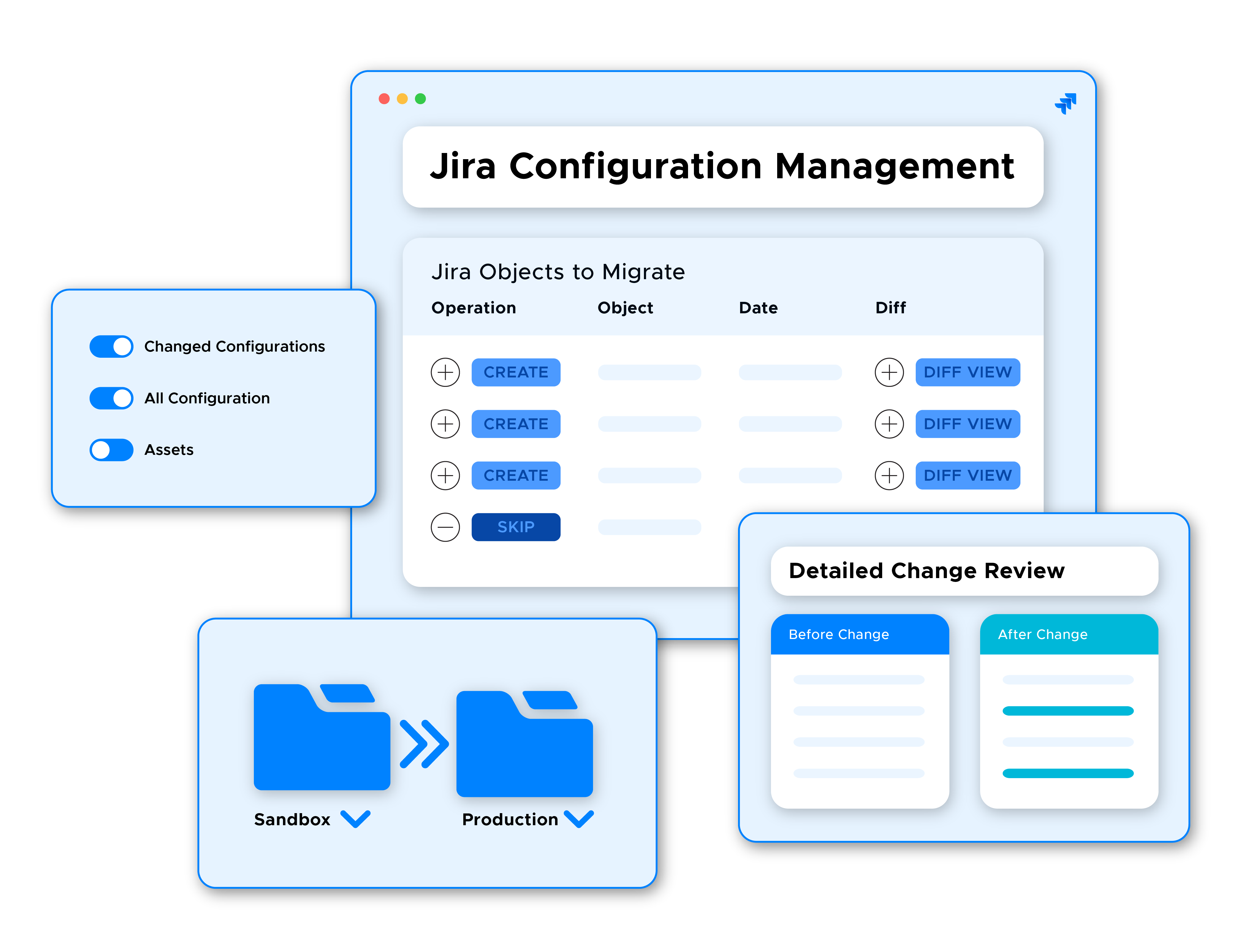Enable the Assets toggle

(x=111, y=450)
